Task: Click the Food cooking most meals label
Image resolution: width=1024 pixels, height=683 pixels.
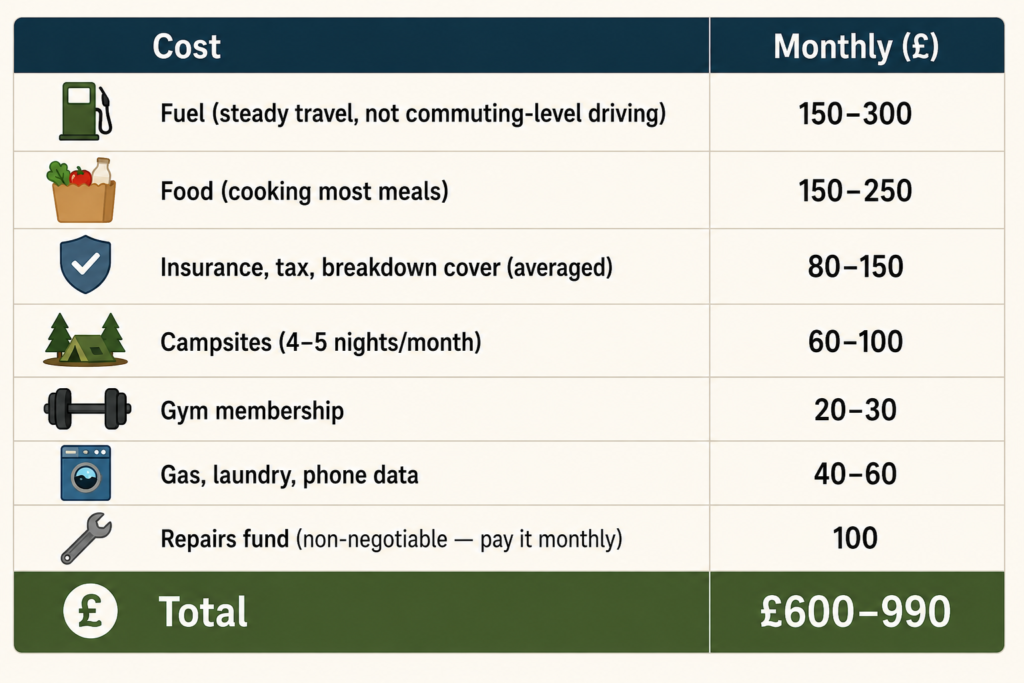Action: coord(304,191)
